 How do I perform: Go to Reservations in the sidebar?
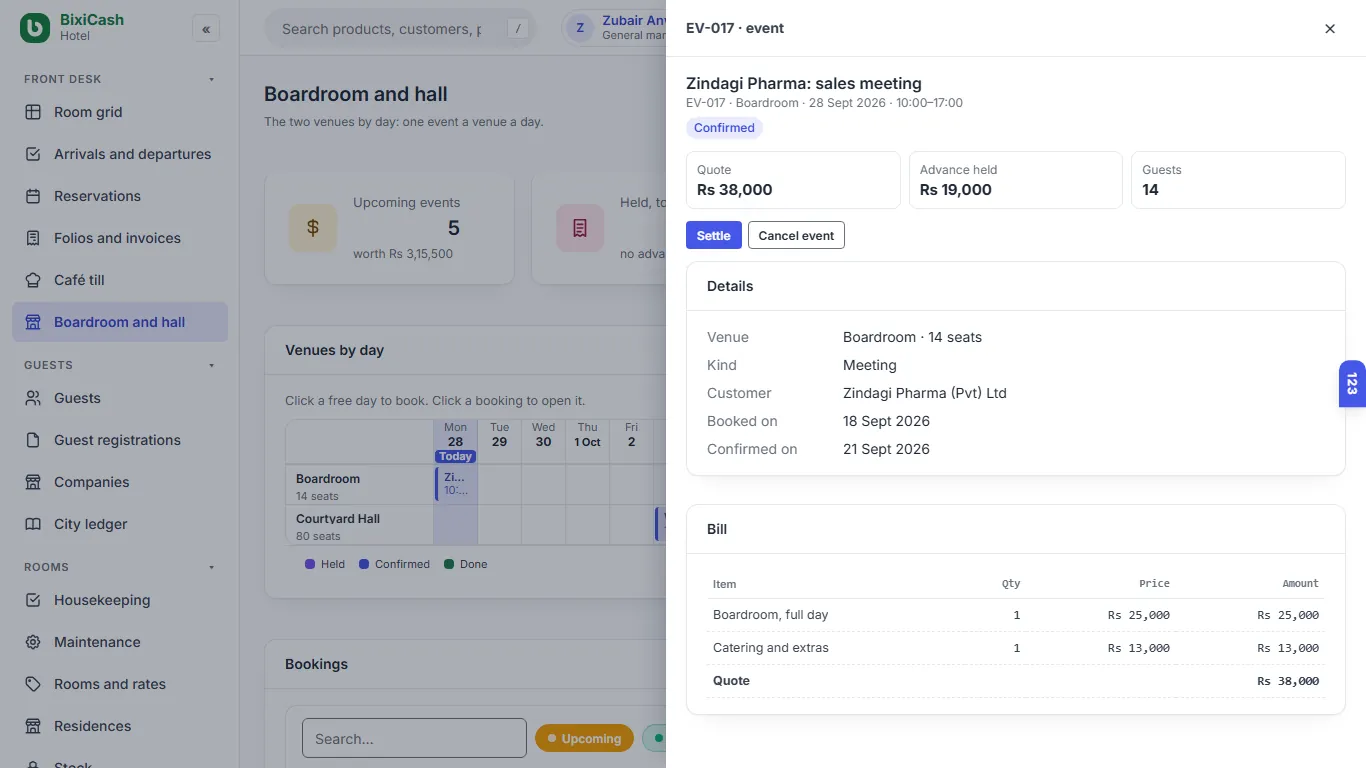120,196
